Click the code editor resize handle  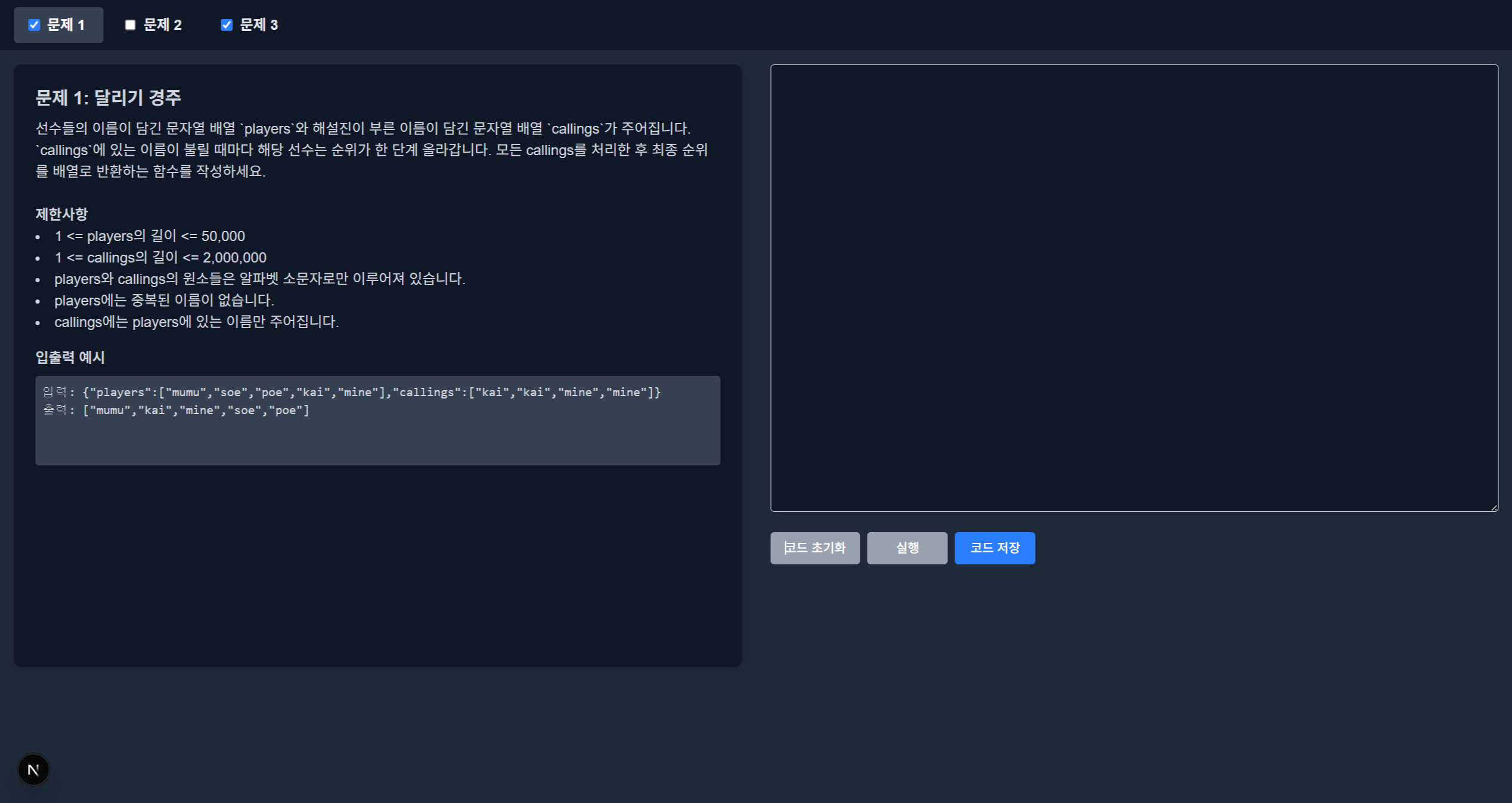(x=1494, y=507)
